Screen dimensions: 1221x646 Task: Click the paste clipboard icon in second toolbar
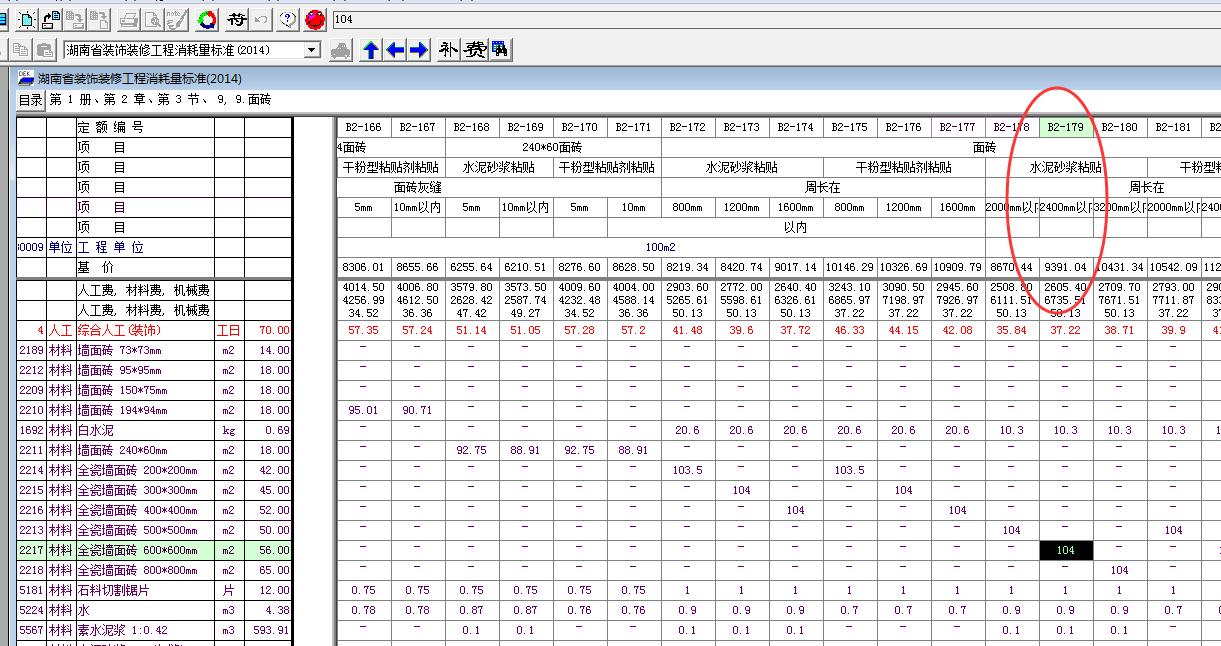(x=45, y=50)
